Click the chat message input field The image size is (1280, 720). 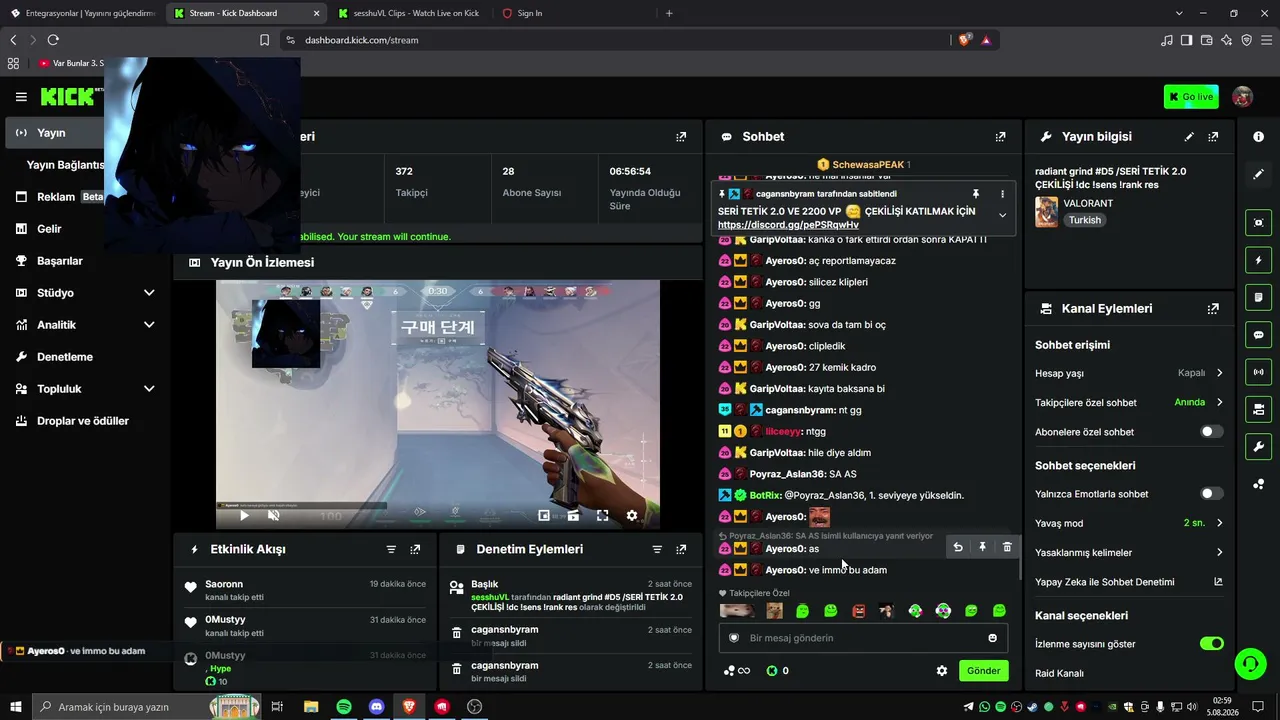point(863,638)
